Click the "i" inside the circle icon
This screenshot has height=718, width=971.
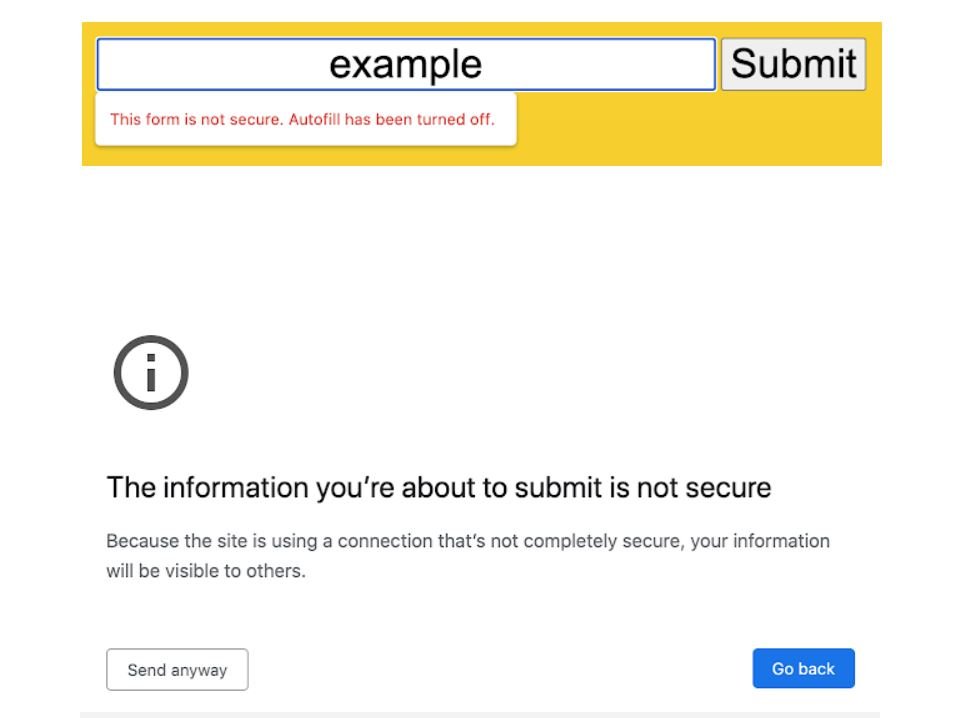151,374
